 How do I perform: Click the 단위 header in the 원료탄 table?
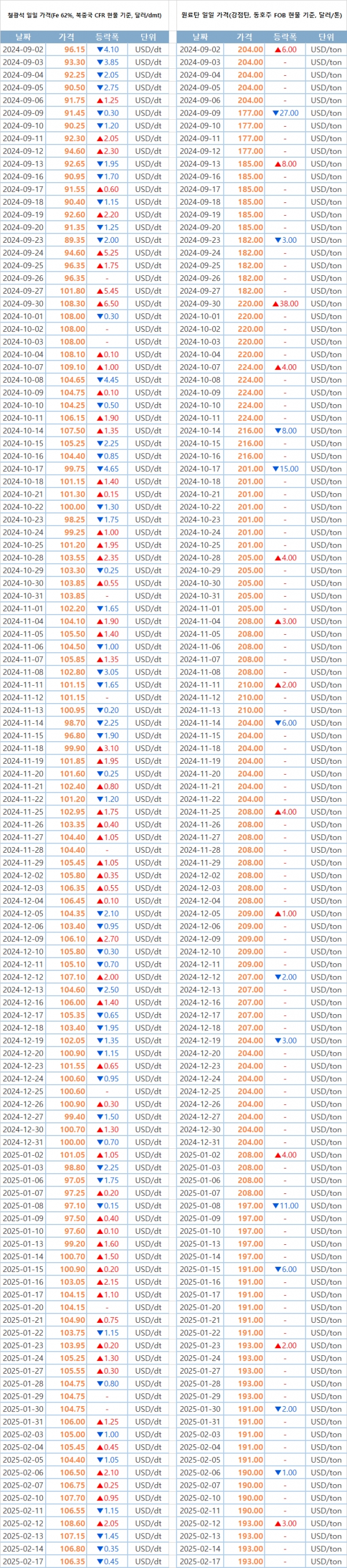(326, 37)
